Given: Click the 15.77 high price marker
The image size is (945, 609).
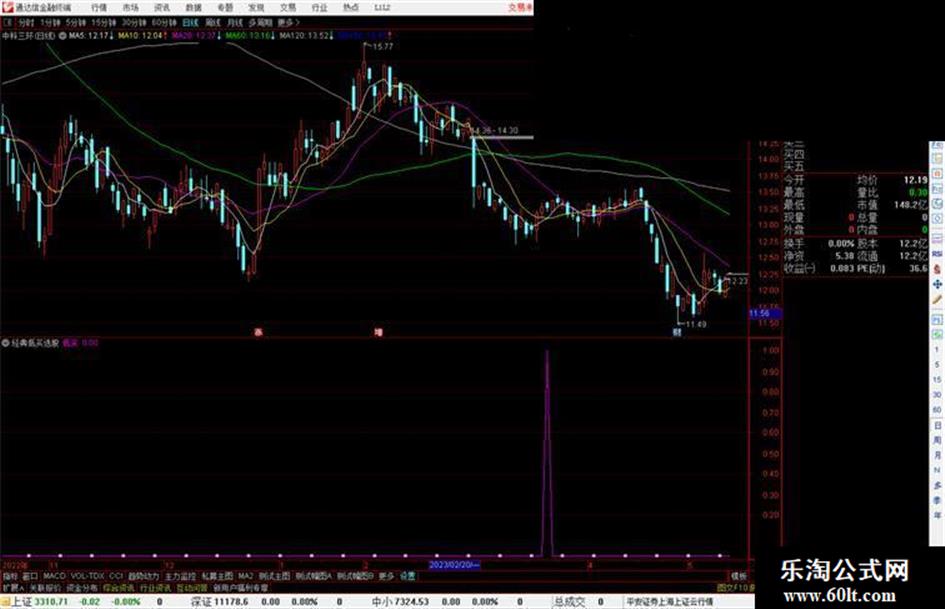Looking at the screenshot, I should tap(383, 46).
